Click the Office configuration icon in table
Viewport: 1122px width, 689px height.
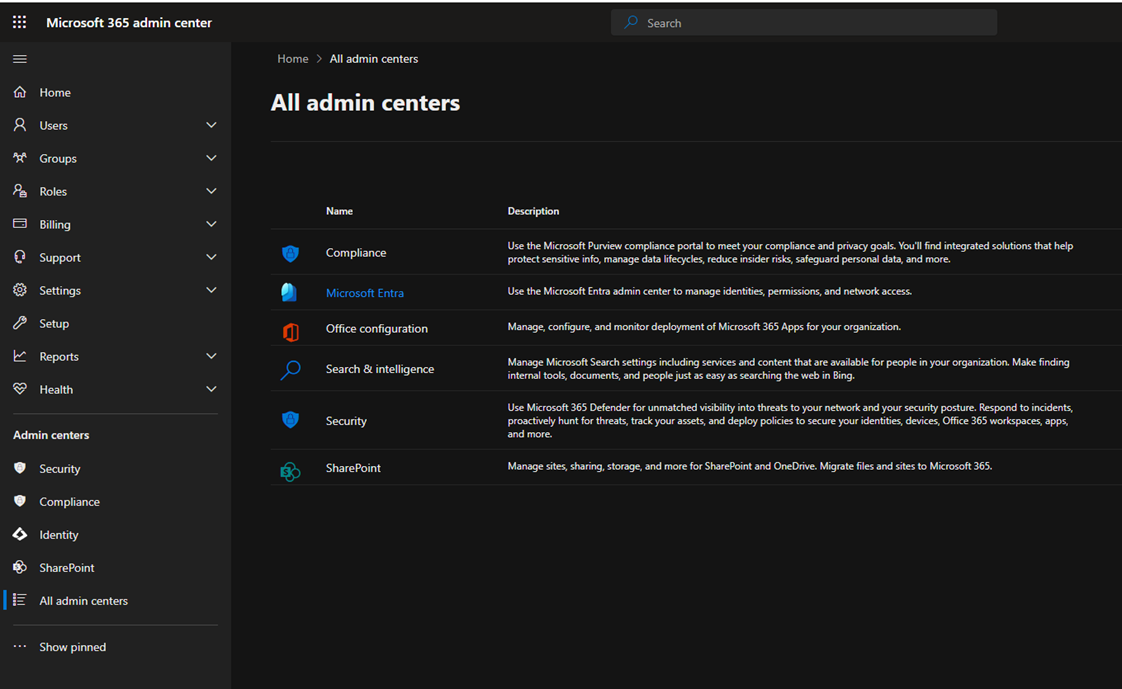coord(291,332)
